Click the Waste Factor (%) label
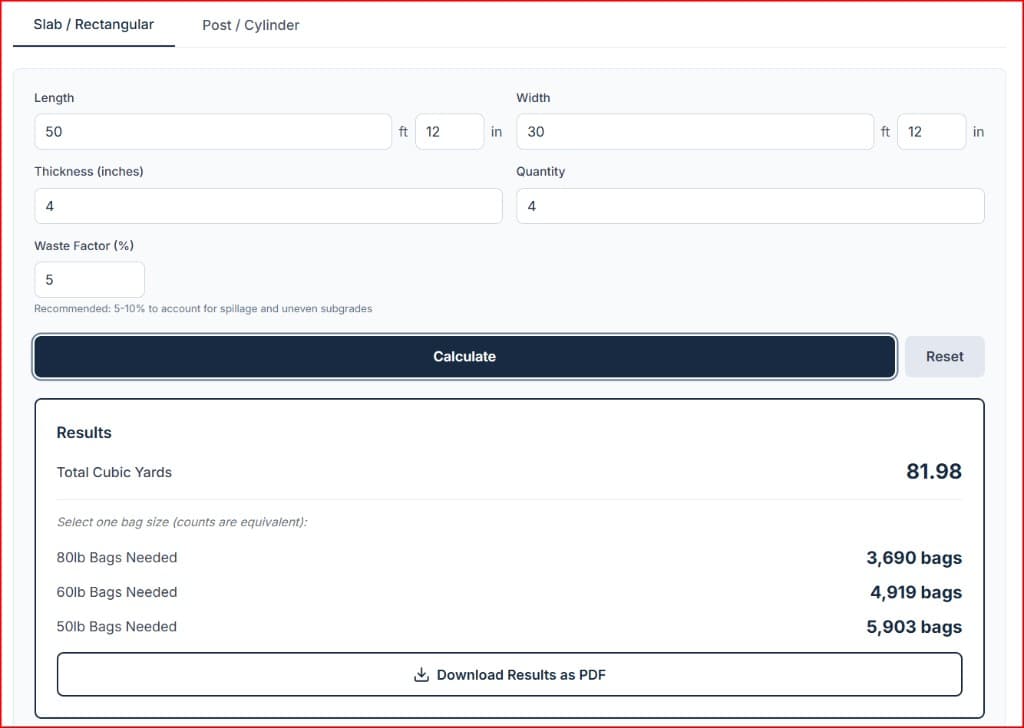 [84, 245]
